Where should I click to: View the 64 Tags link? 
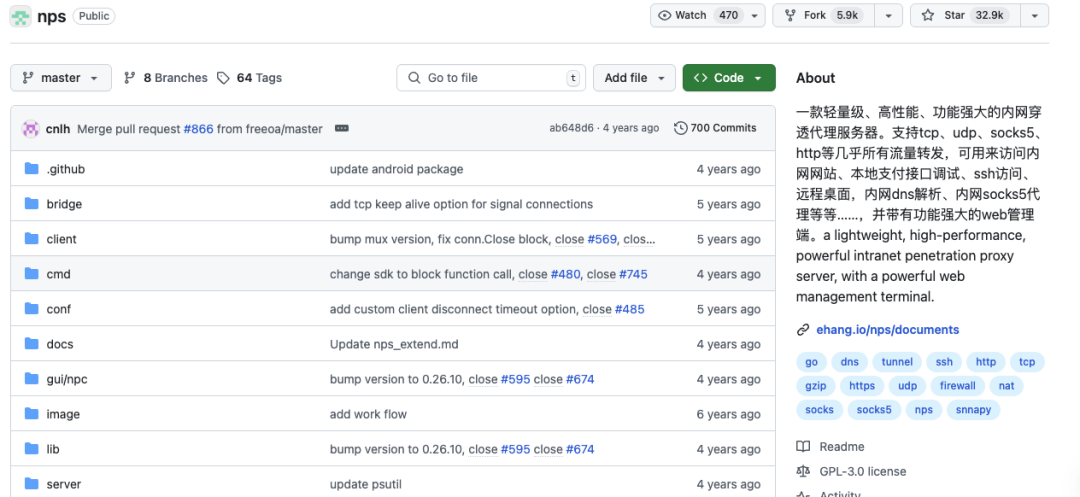point(249,78)
